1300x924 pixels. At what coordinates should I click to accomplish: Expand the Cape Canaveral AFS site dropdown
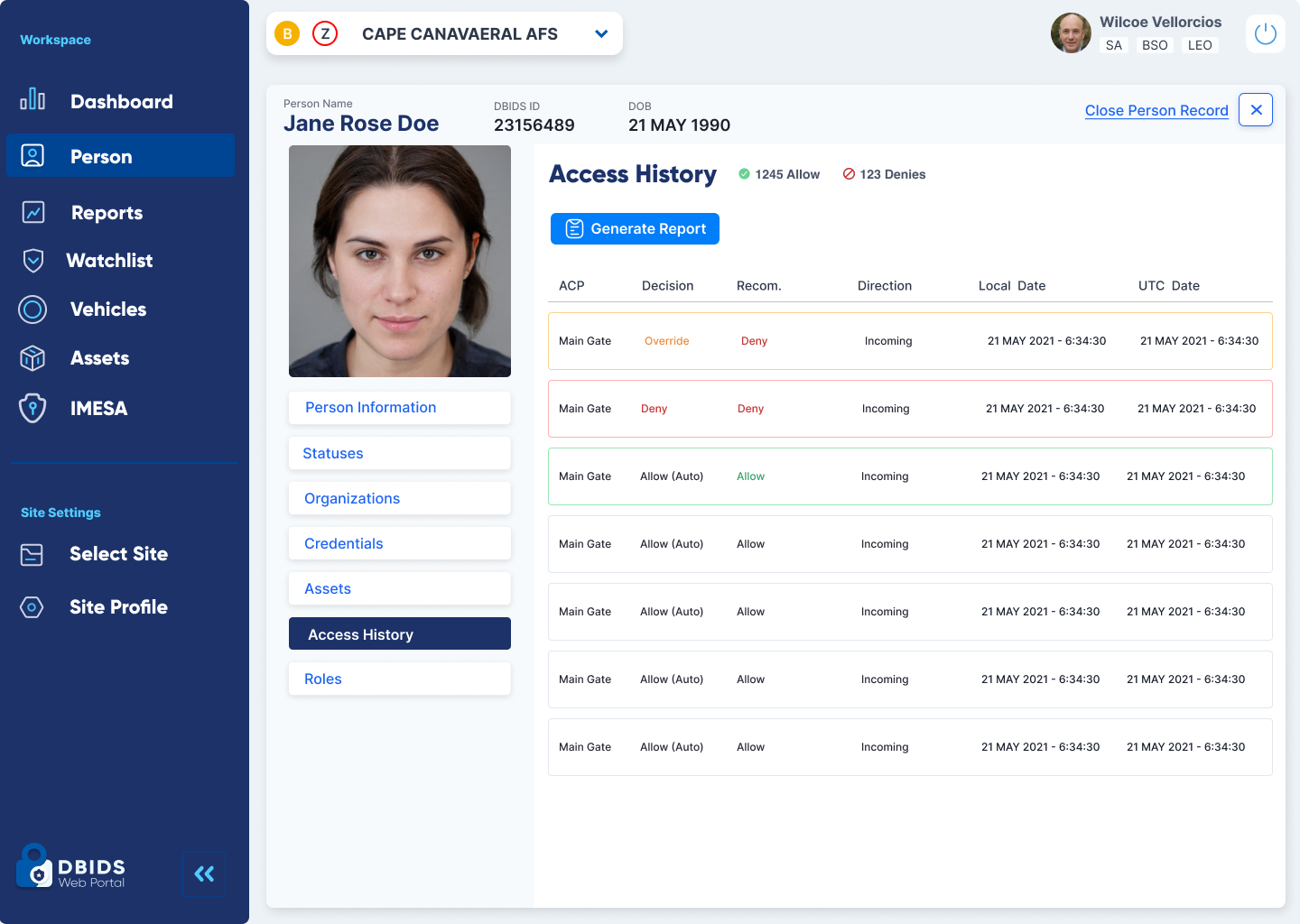tap(601, 34)
